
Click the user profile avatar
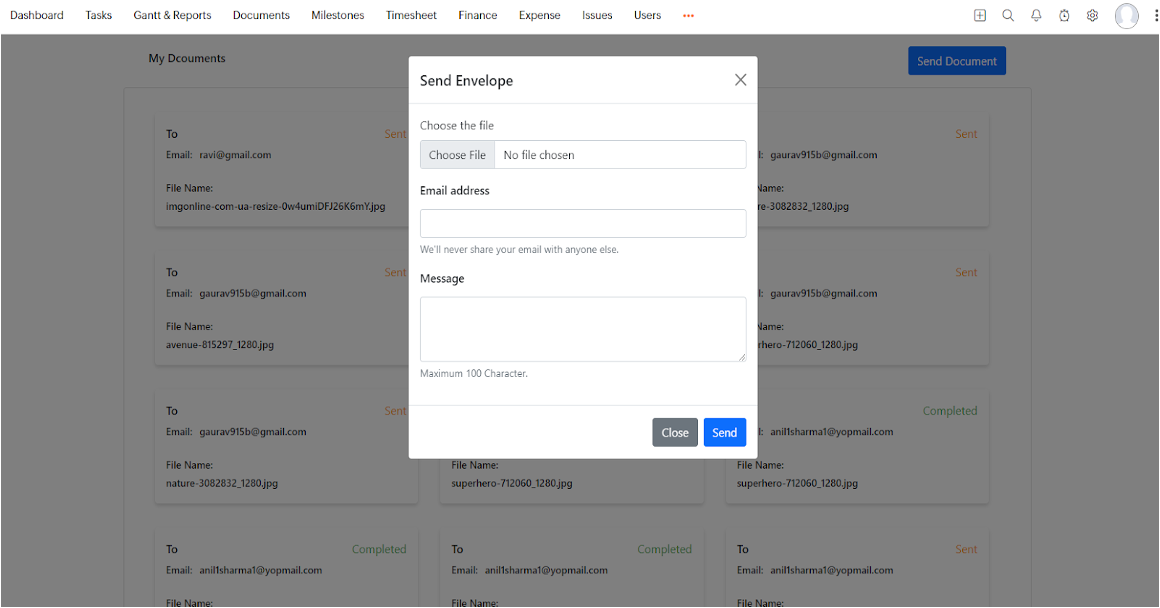point(1127,15)
